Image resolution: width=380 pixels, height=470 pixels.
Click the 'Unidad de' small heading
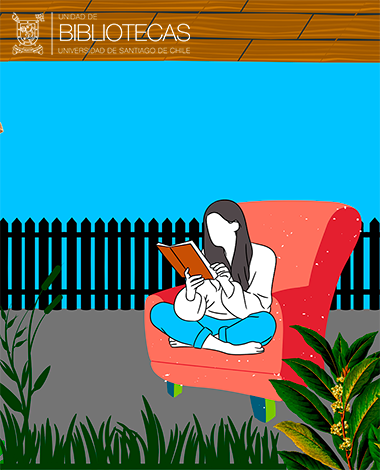click(78, 17)
